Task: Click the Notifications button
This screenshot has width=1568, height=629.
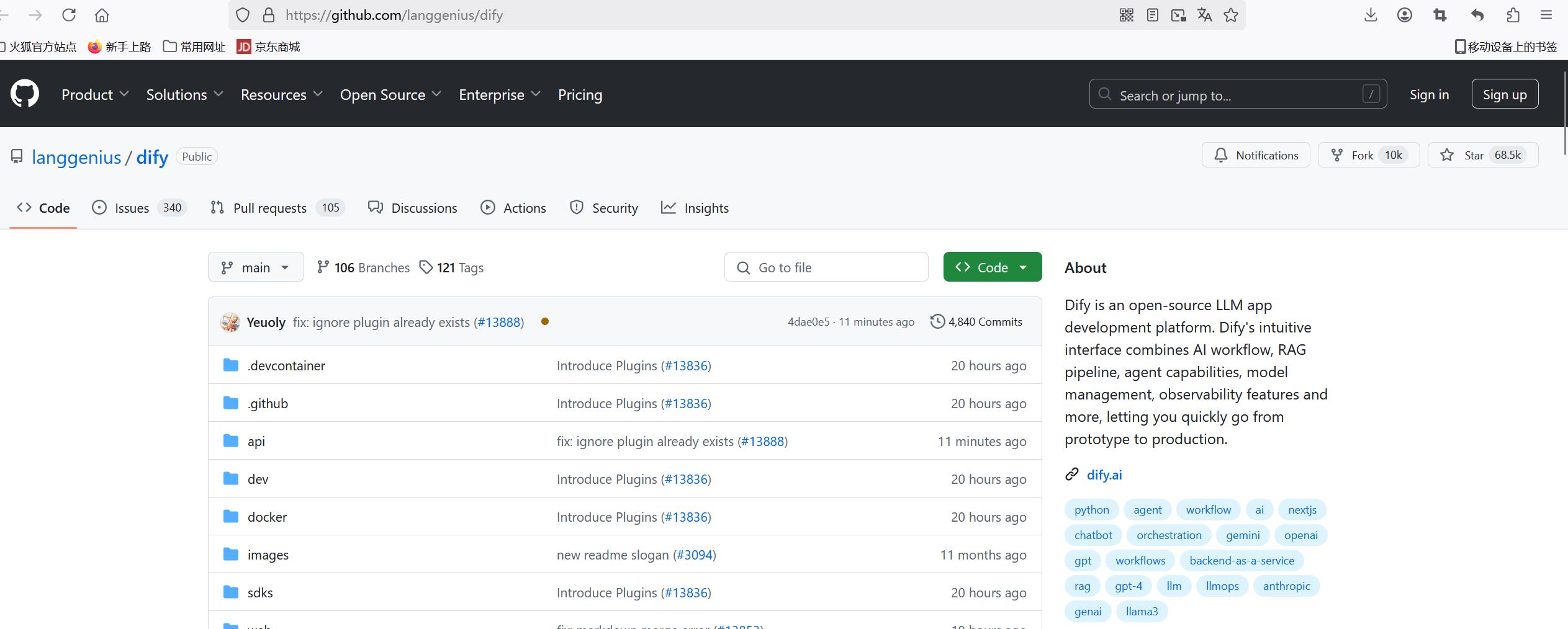Action: (x=1256, y=155)
